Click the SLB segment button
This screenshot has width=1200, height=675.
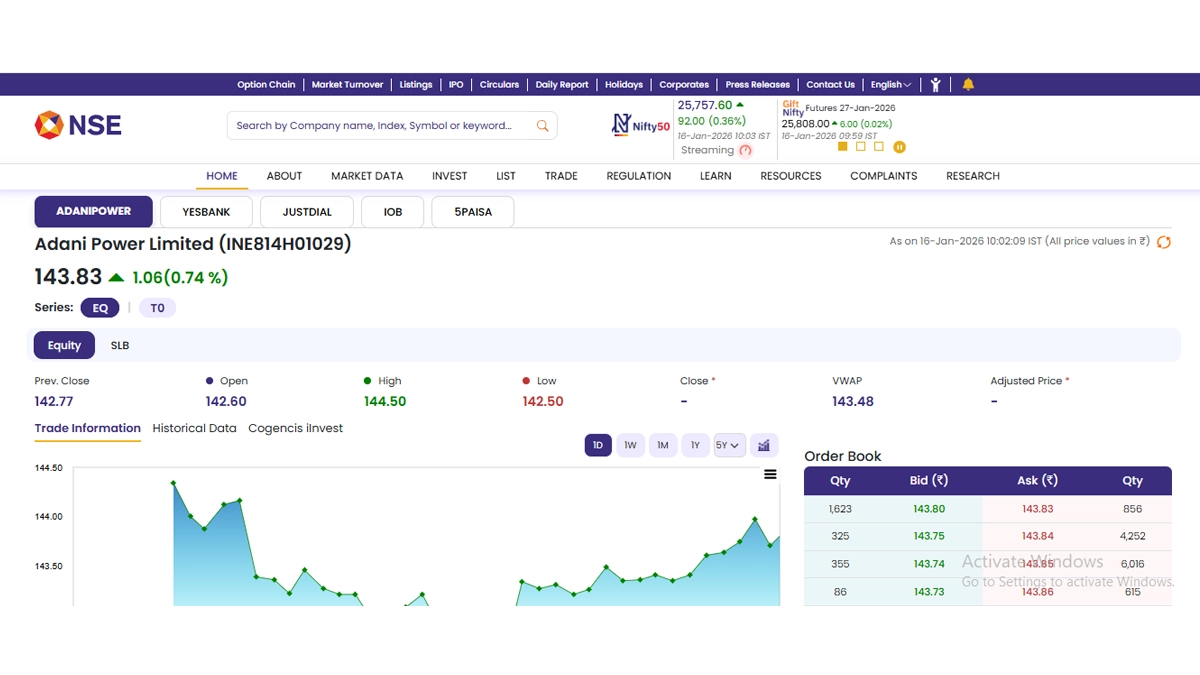point(120,345)
